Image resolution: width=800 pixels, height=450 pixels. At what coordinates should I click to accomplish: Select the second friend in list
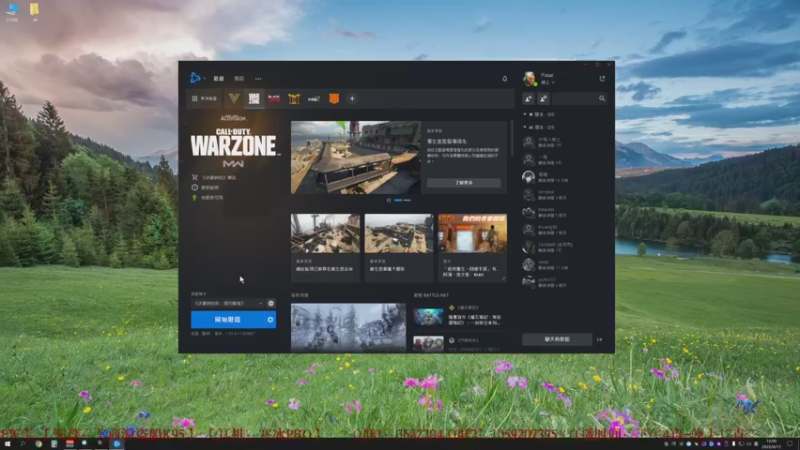pos(564,160)
